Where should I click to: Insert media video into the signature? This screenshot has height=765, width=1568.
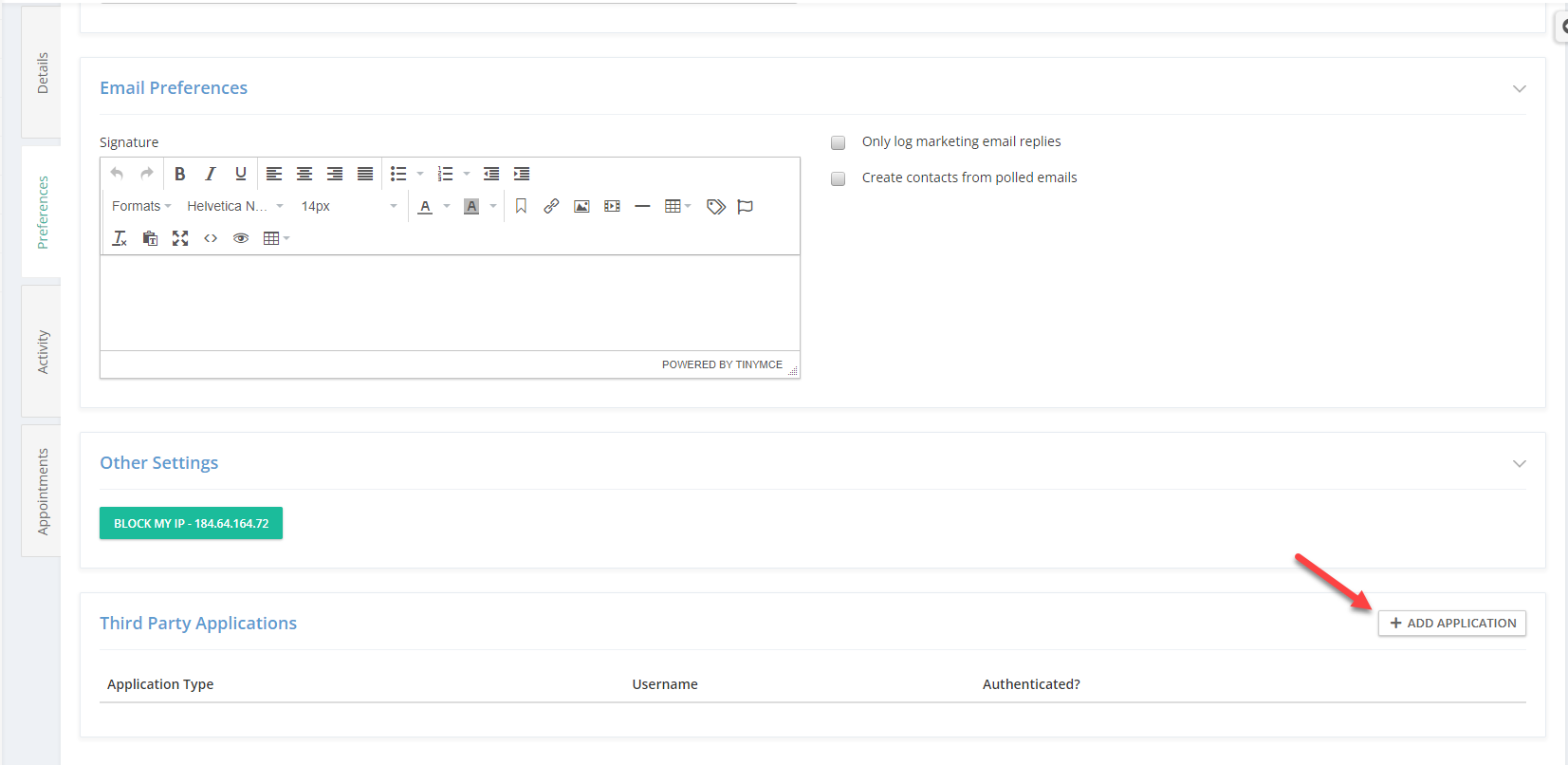[612, 206]
